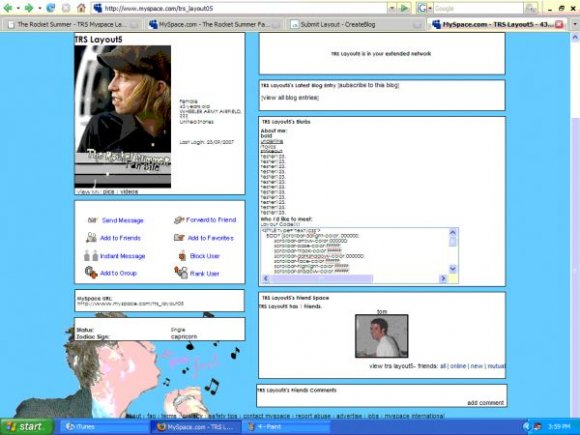Click the layout code box up scroll arrow

(453, 233)
